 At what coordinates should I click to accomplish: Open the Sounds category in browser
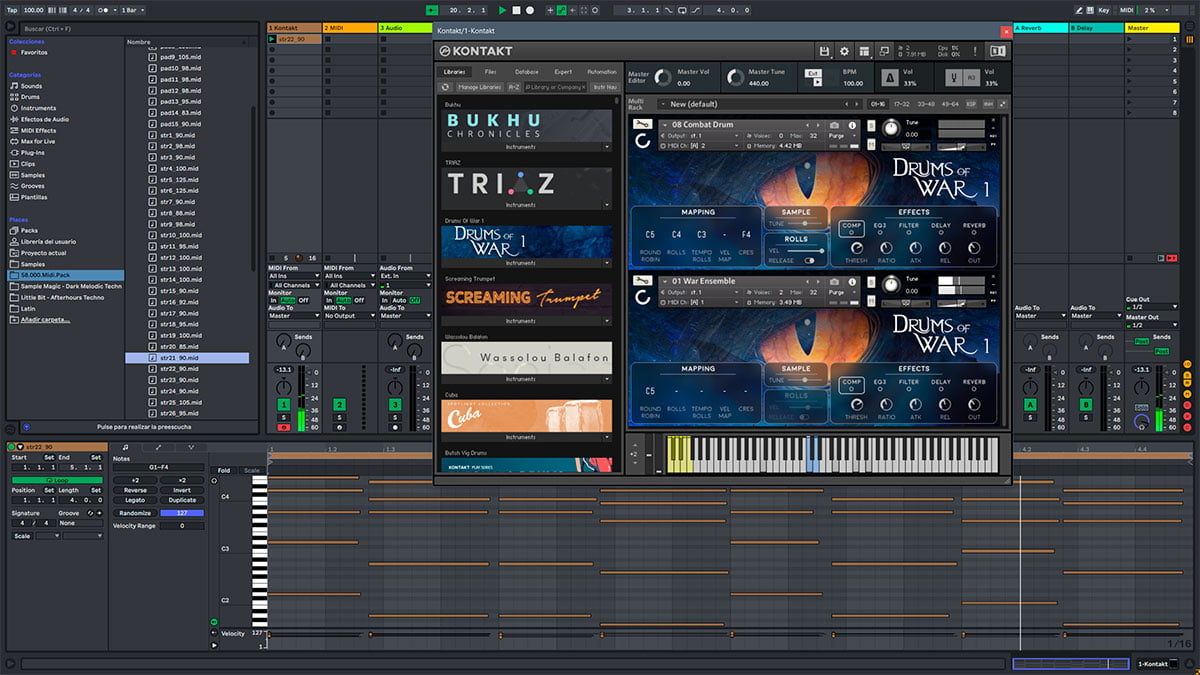[31, 86]
